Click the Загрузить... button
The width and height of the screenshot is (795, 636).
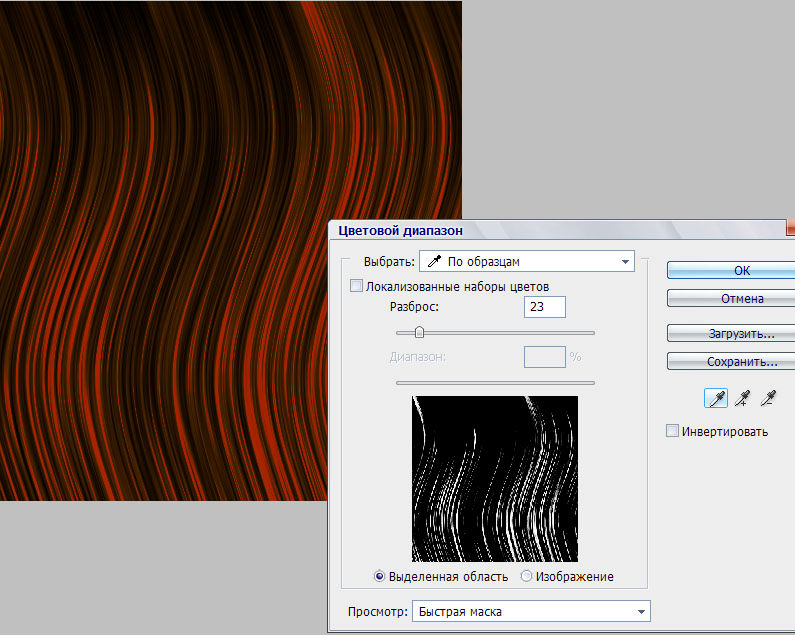click(731, 333)
